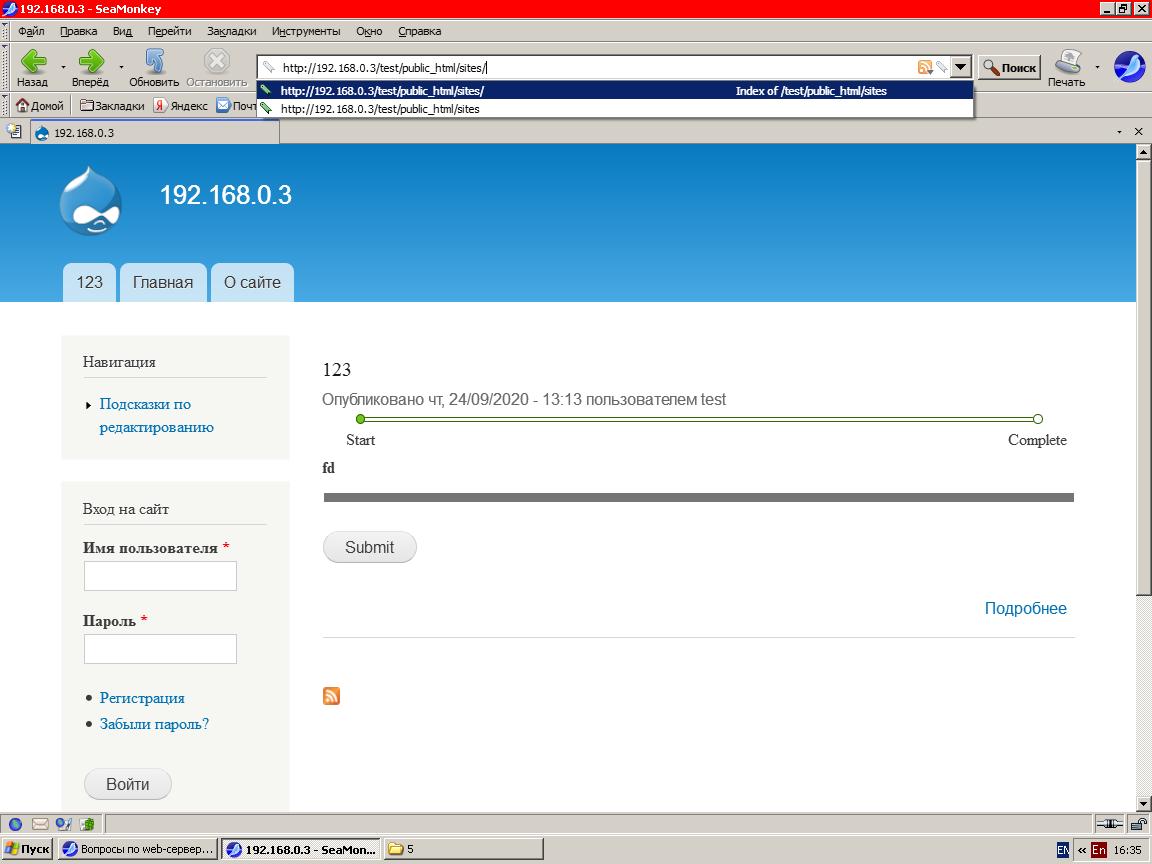The image size is (1152, 864).
Task: Open the print options dropdown beside Печать
Action: pos(1097,68)
